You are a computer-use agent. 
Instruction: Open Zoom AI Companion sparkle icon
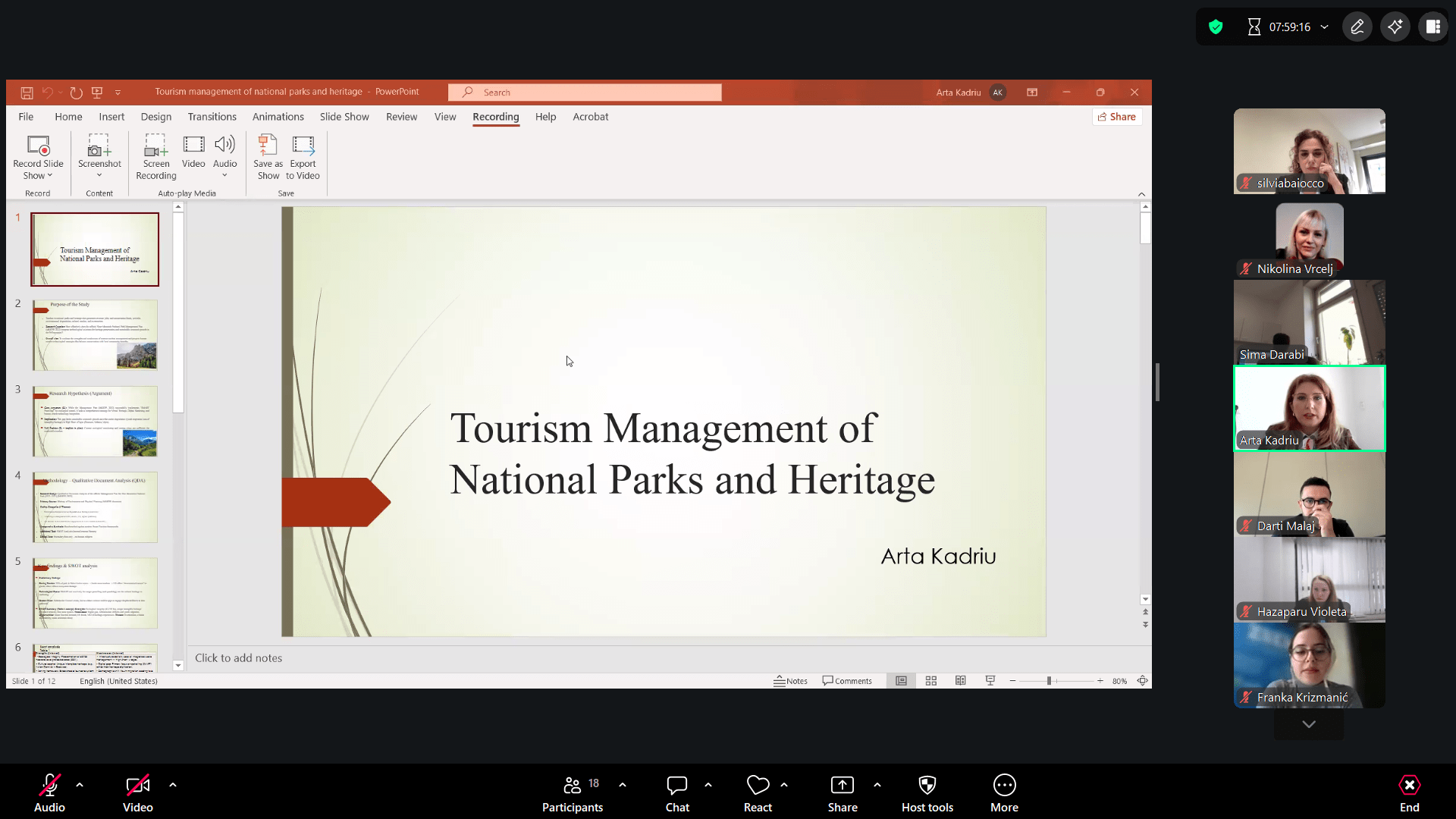tap(1395, 27)
